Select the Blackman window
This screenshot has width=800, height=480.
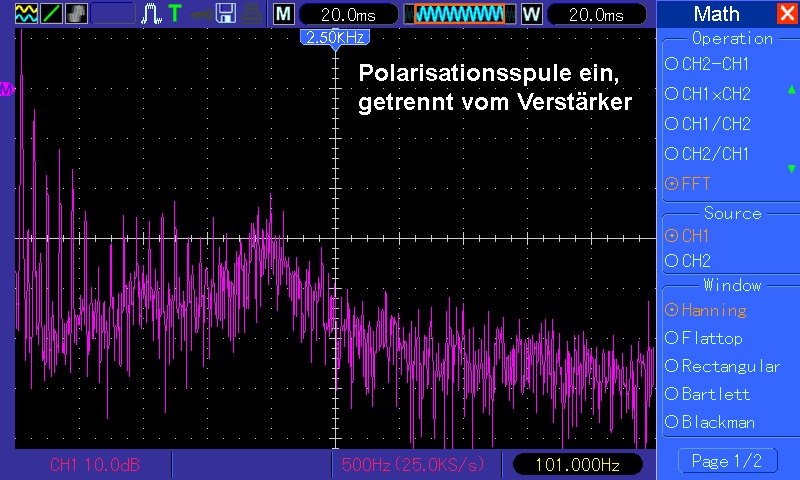710,422
